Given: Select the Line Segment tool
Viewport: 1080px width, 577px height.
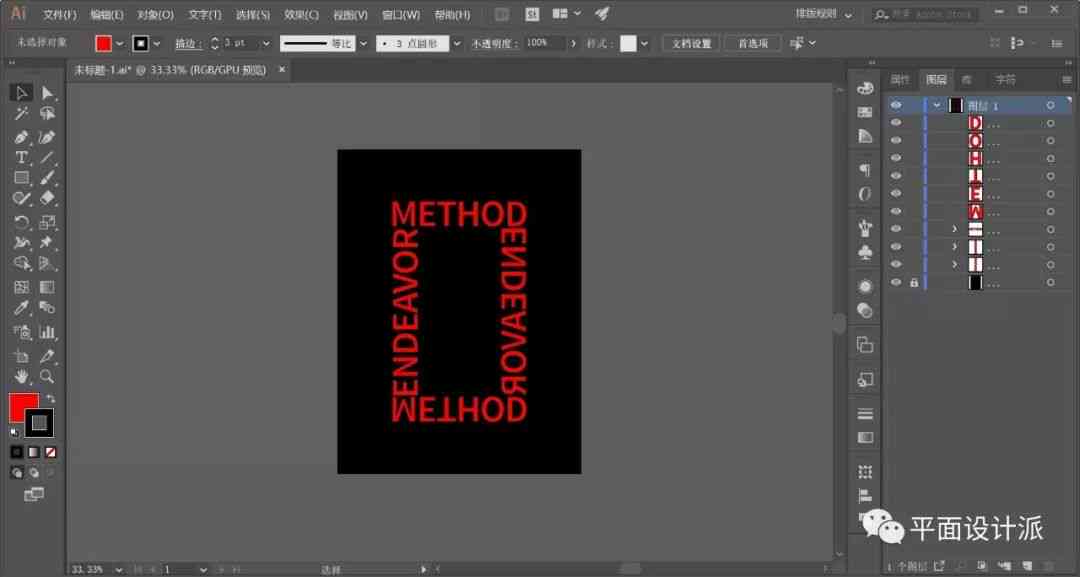Looking at the screenshot, I should [x=47, y=158].
